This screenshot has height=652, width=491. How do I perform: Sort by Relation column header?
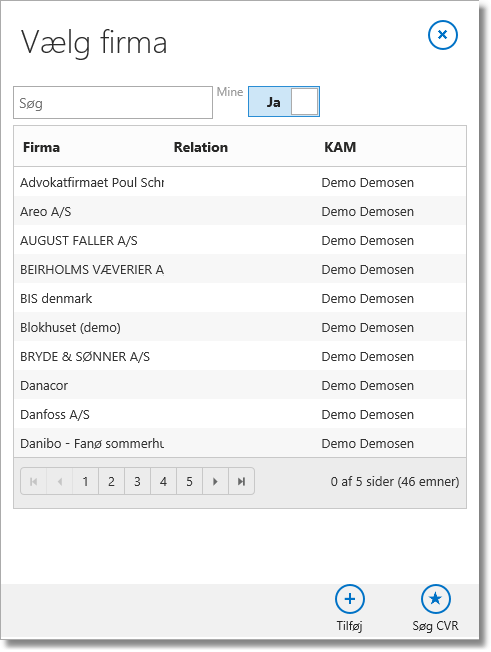point(201,147)
